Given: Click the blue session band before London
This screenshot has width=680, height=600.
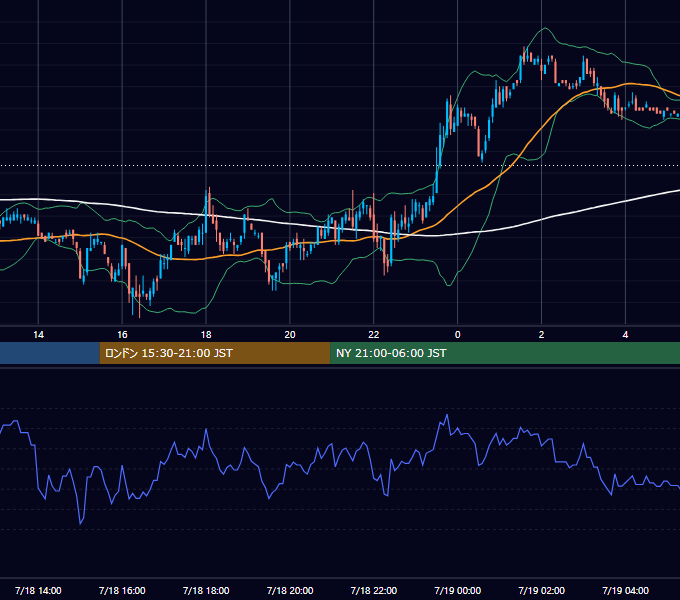Looking at the screenshot, I should click(x=50, y=353).
